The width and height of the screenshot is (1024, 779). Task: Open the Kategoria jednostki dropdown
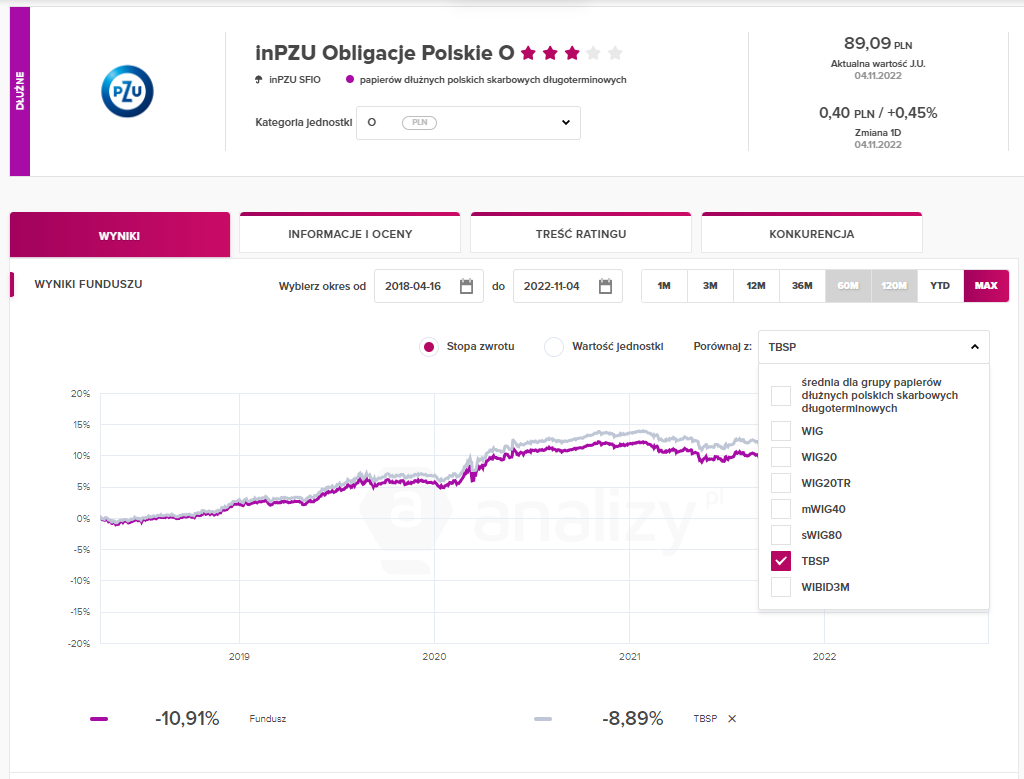468,123
